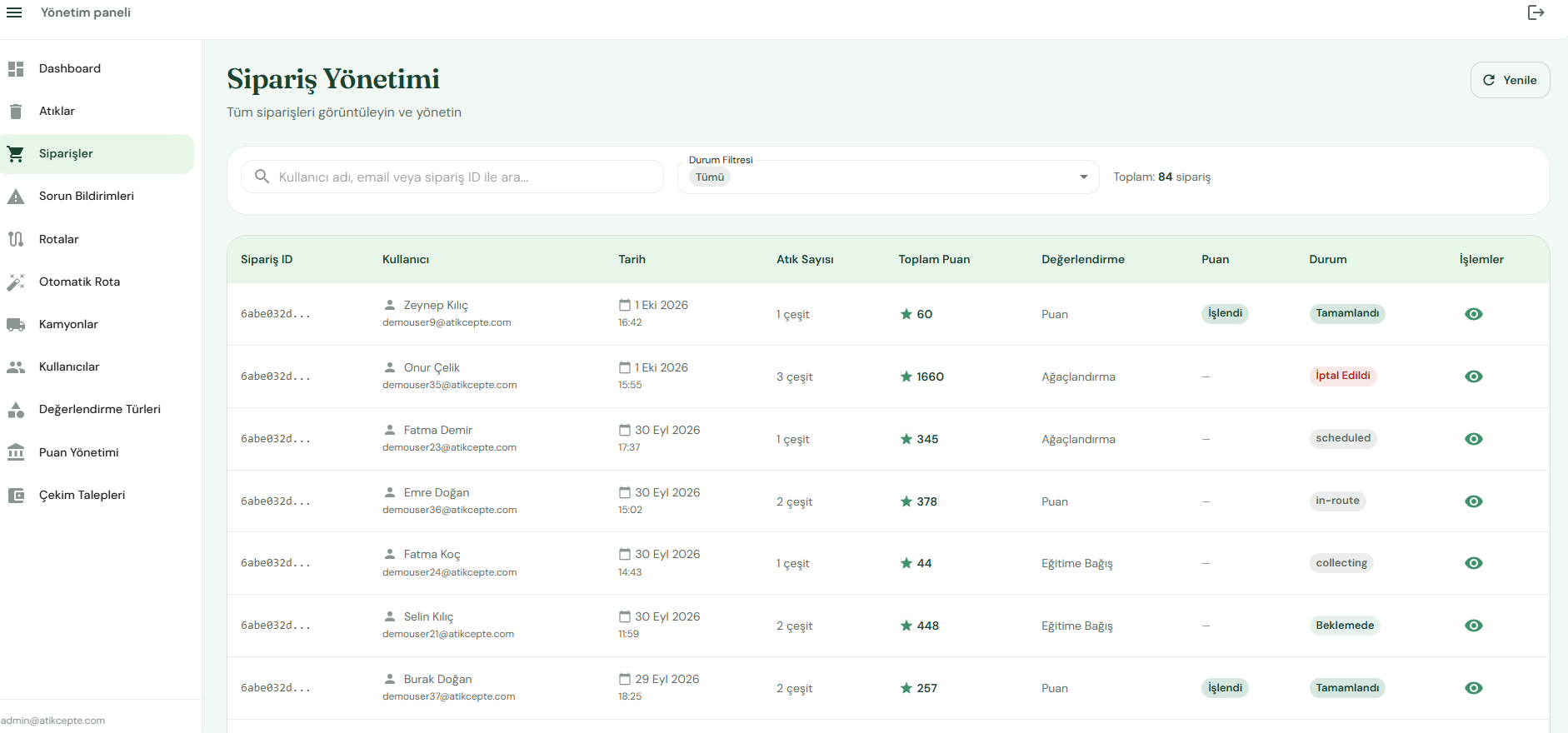View Onur Çelik order details eye icon
Image resolution: width=1568 pixels, height=733 pixels.
pyautogui.click(x=1474, y=376)
